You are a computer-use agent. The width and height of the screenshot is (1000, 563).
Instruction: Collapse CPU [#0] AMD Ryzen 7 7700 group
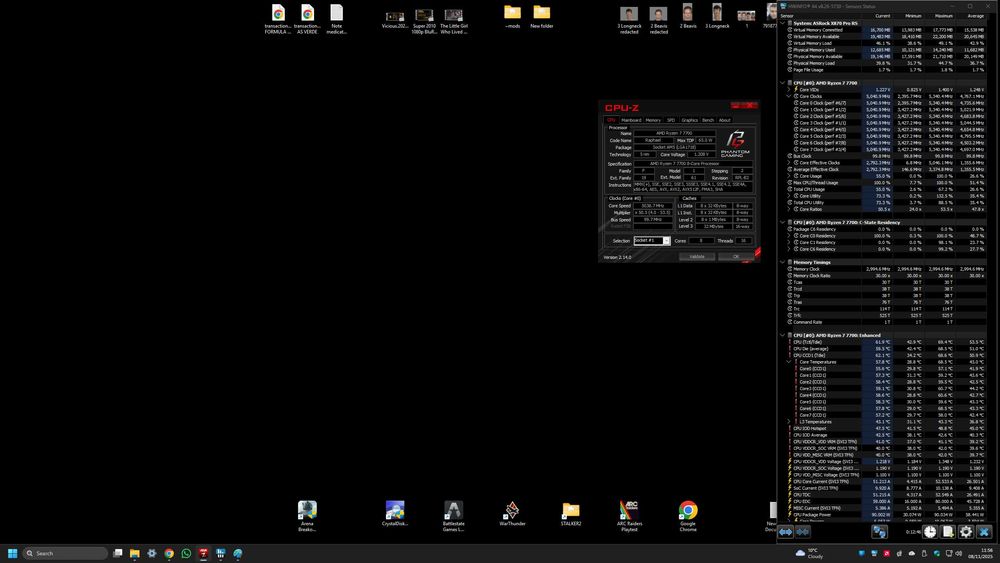click(783, 83)
